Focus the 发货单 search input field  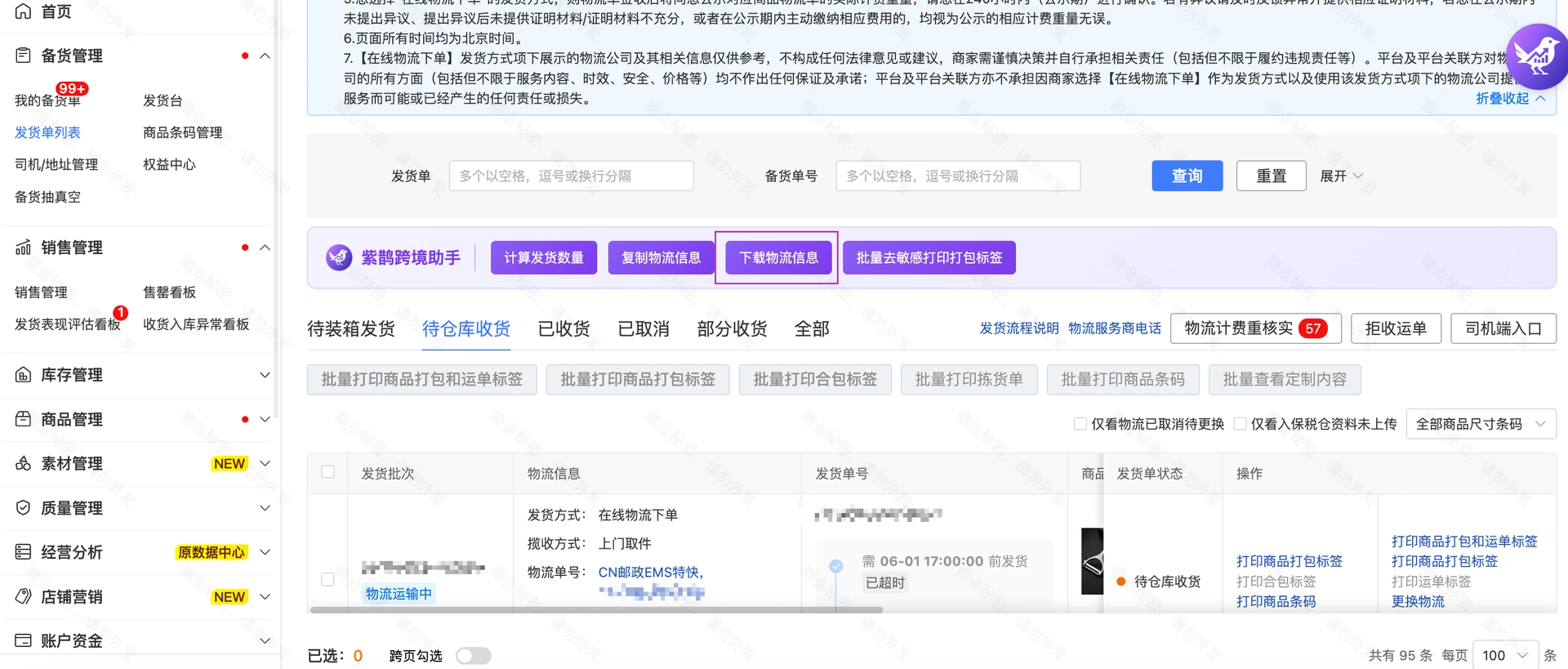pyautogui.click(x=572, y=176)
